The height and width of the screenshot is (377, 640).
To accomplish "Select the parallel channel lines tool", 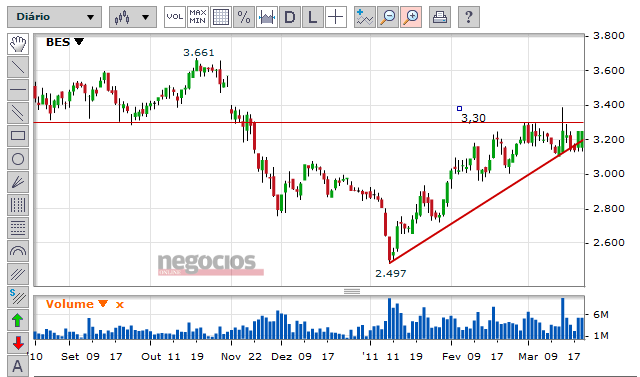I will (18, 113).
